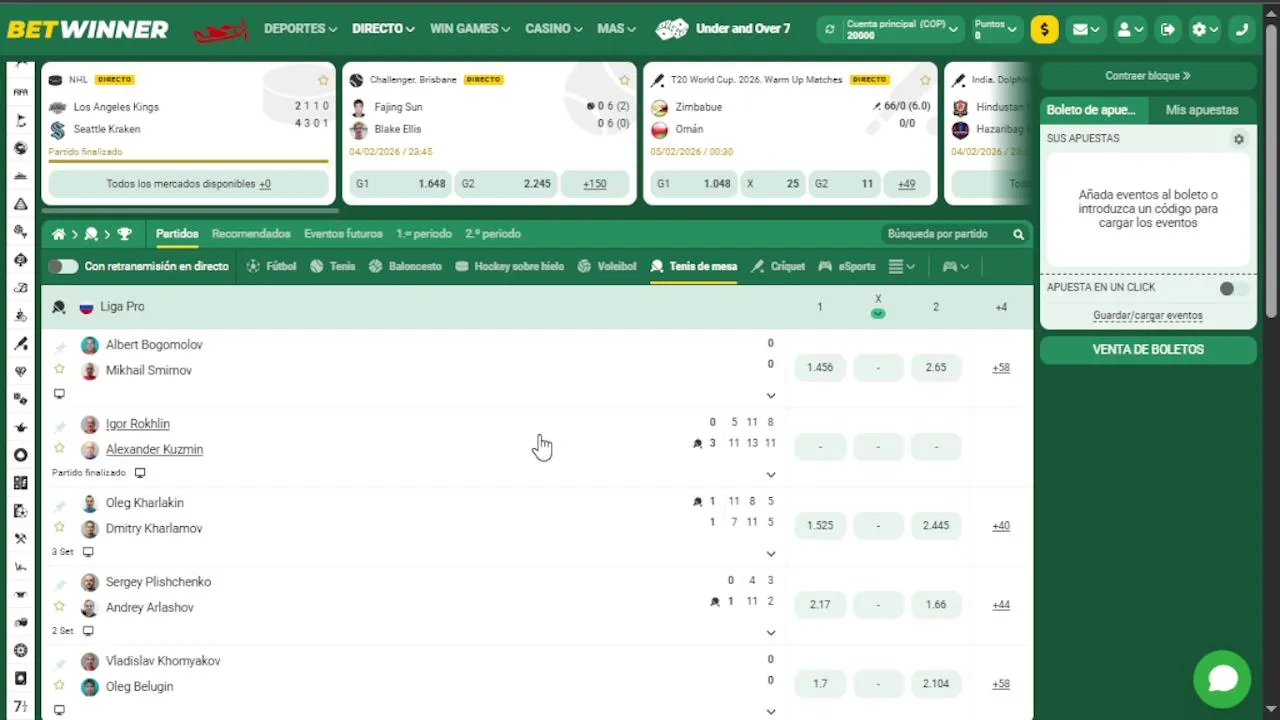Click the pin icon for Sergey Plishchenko match
This screenshot has width=1280, height=720.
point(60,584)
